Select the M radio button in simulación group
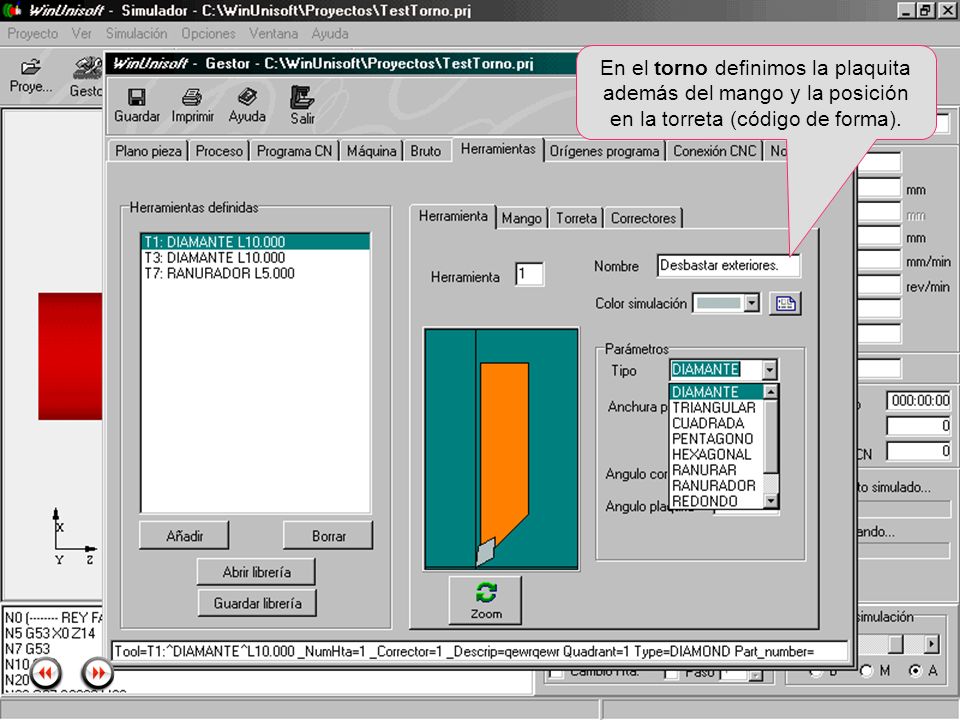 [x=866, y=671]
